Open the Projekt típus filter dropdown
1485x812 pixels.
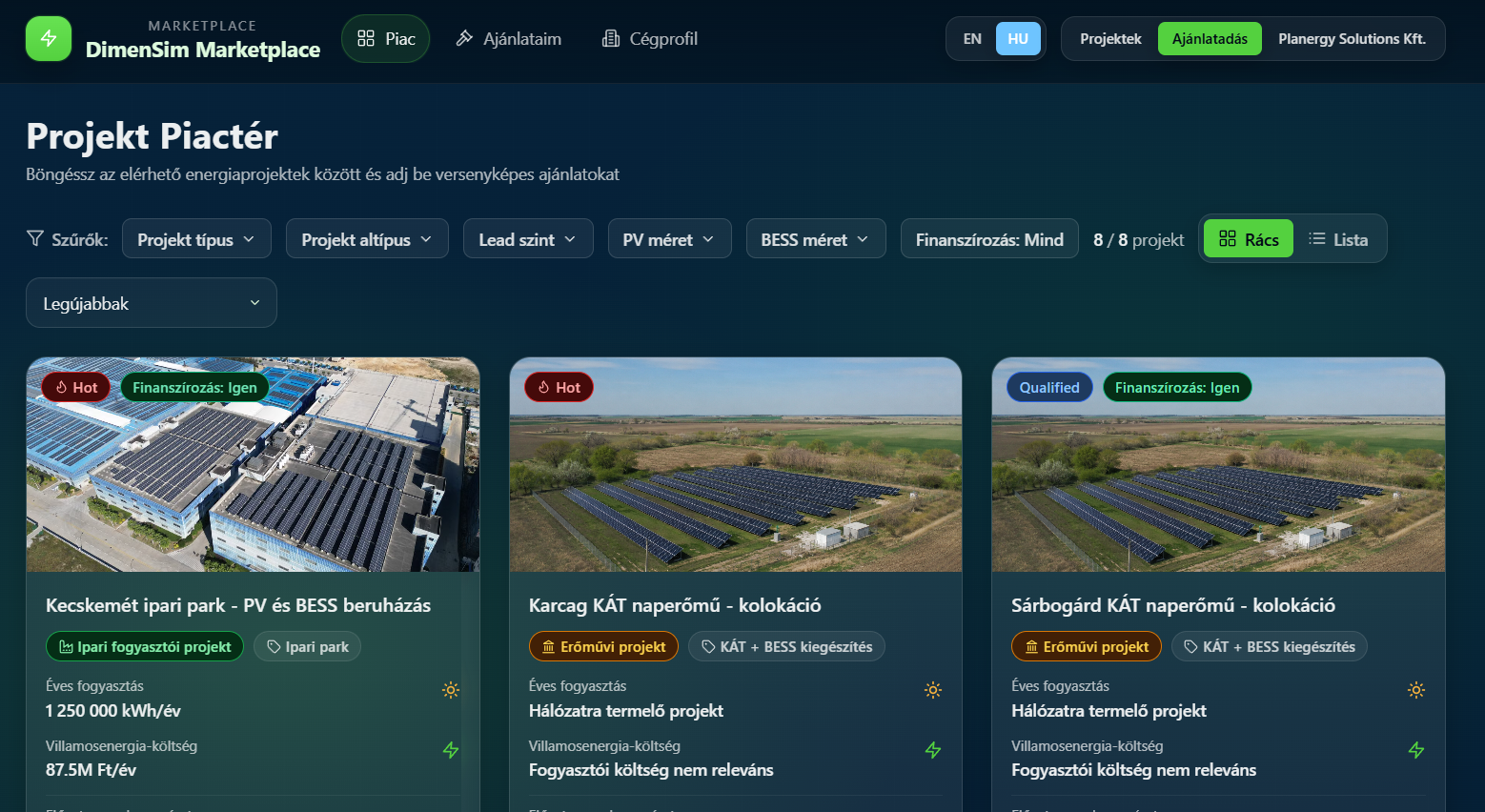click(196, 239)
